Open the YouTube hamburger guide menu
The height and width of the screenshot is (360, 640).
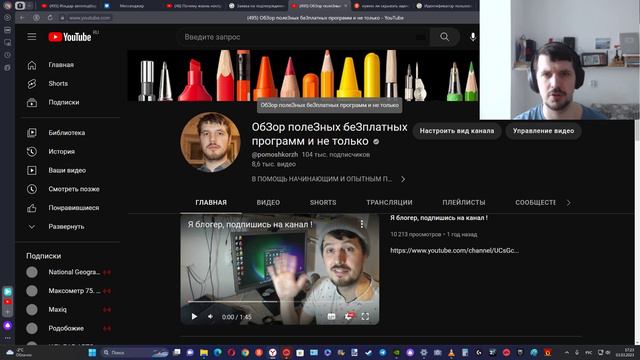[x=32, y=37]
